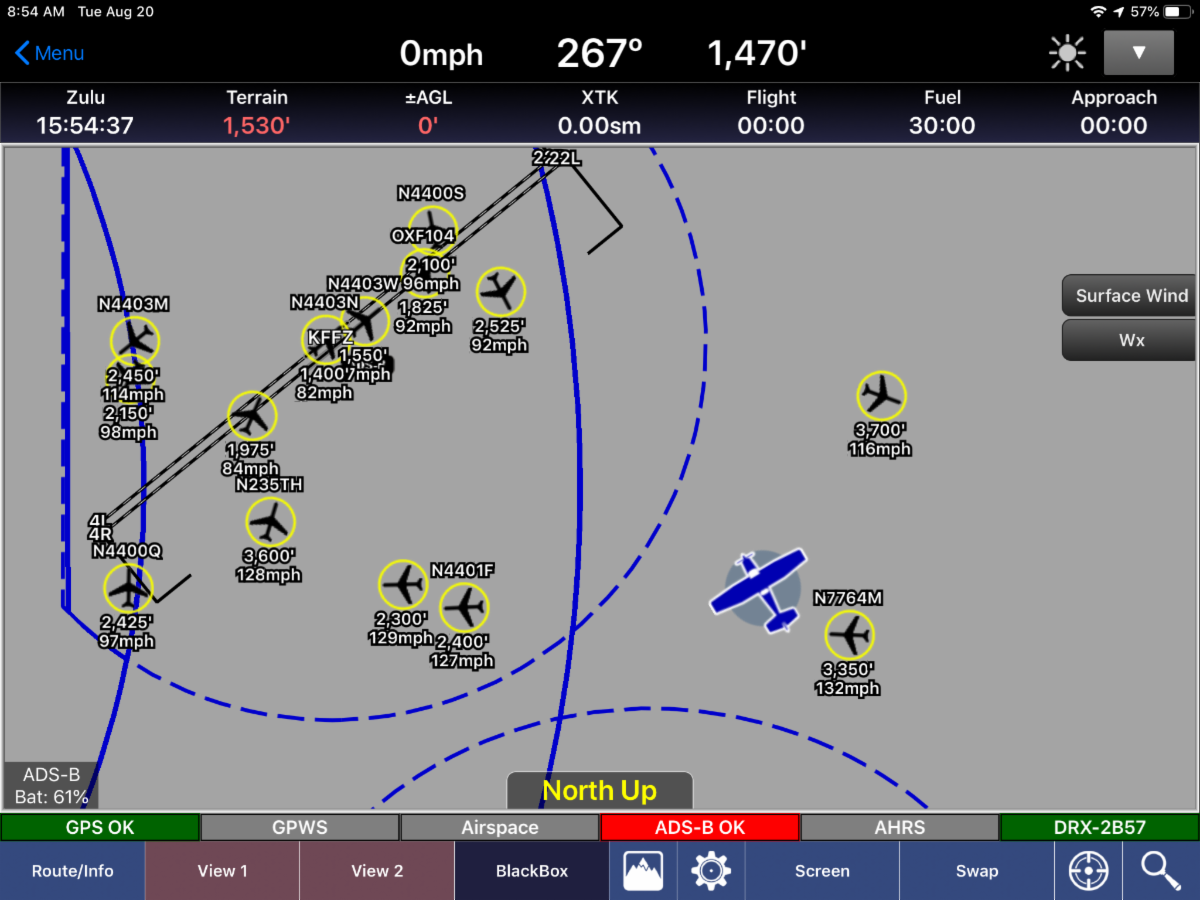Select traffic target N4403M aircraft icon
Screen dimensions: 1200x900
[134, 341]
